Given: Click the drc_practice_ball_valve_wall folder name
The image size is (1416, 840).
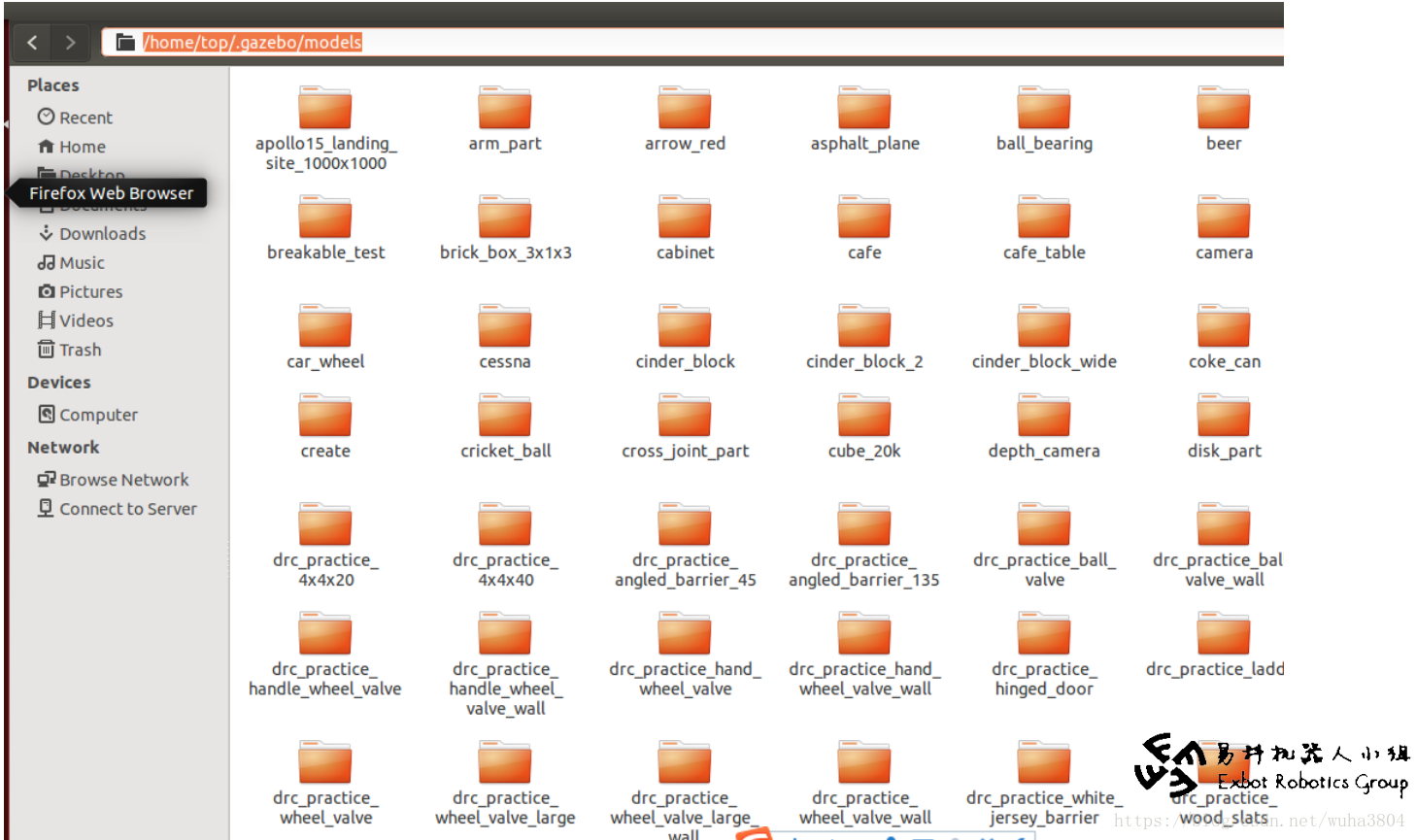Looking at the screenshot, I should click(x=1218, y=570).
